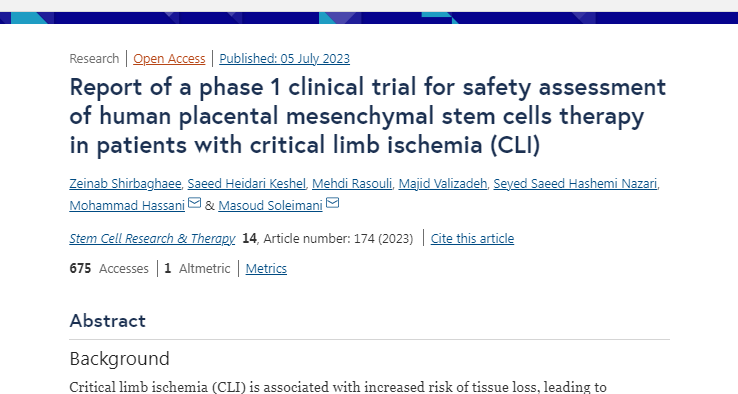Click the email envelope icon beside Masoud Soleimani
The image size is (738, 394).
pos(332,203)
